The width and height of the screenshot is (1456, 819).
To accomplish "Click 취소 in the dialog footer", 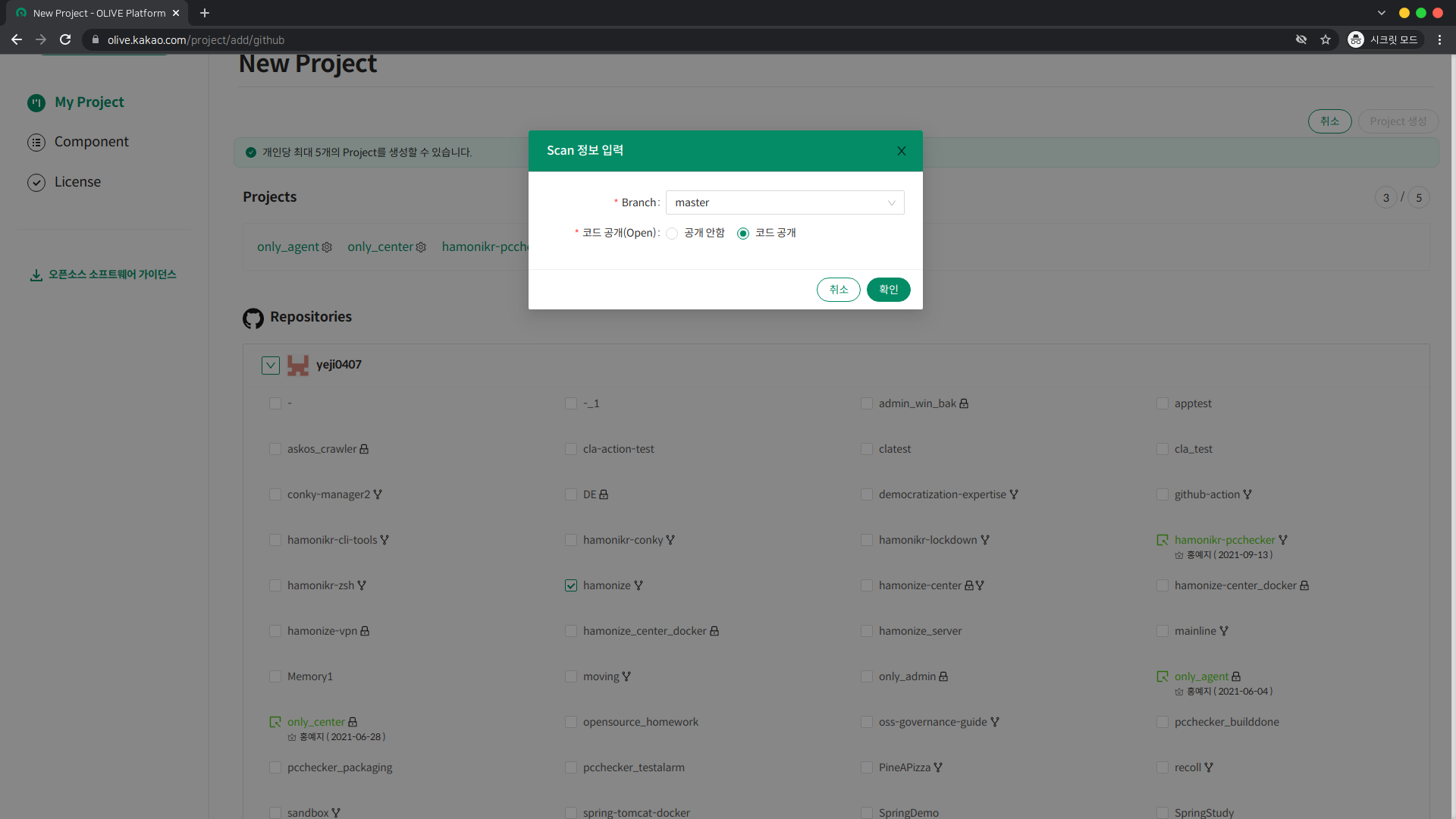I will click(x=838, y=290).
